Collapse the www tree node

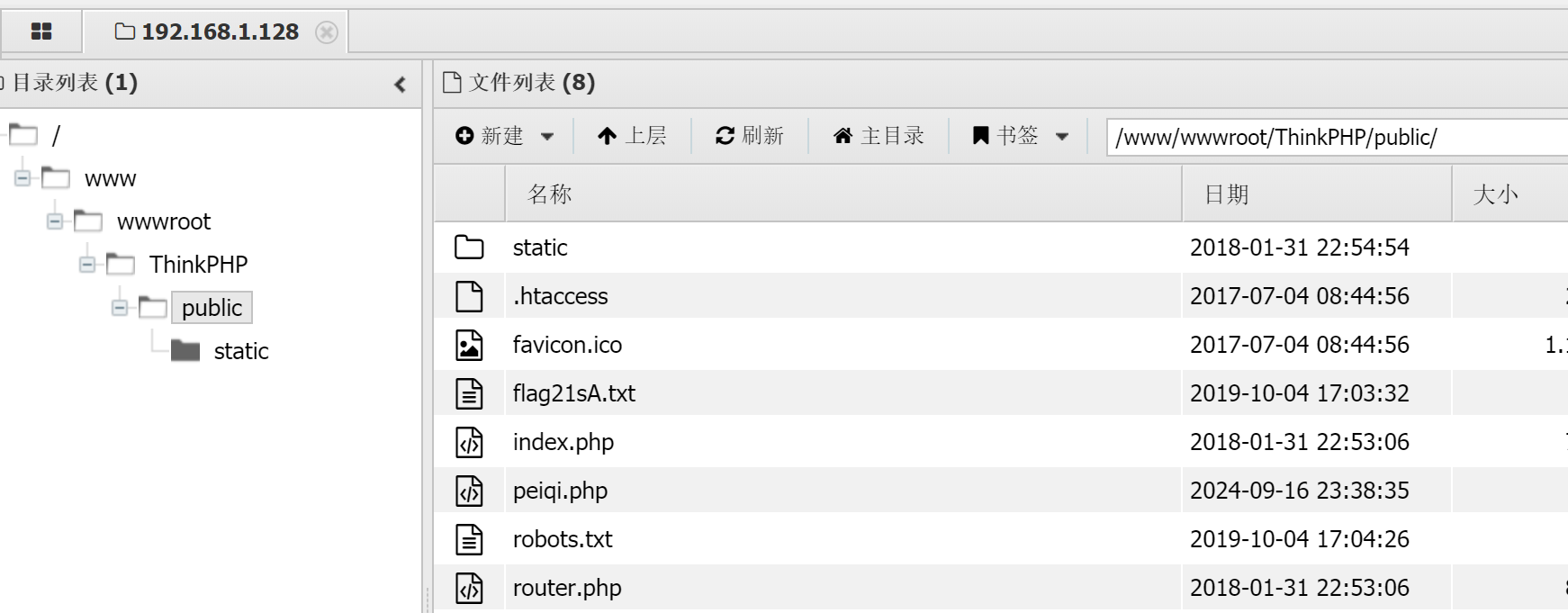[x=23, y=178]
